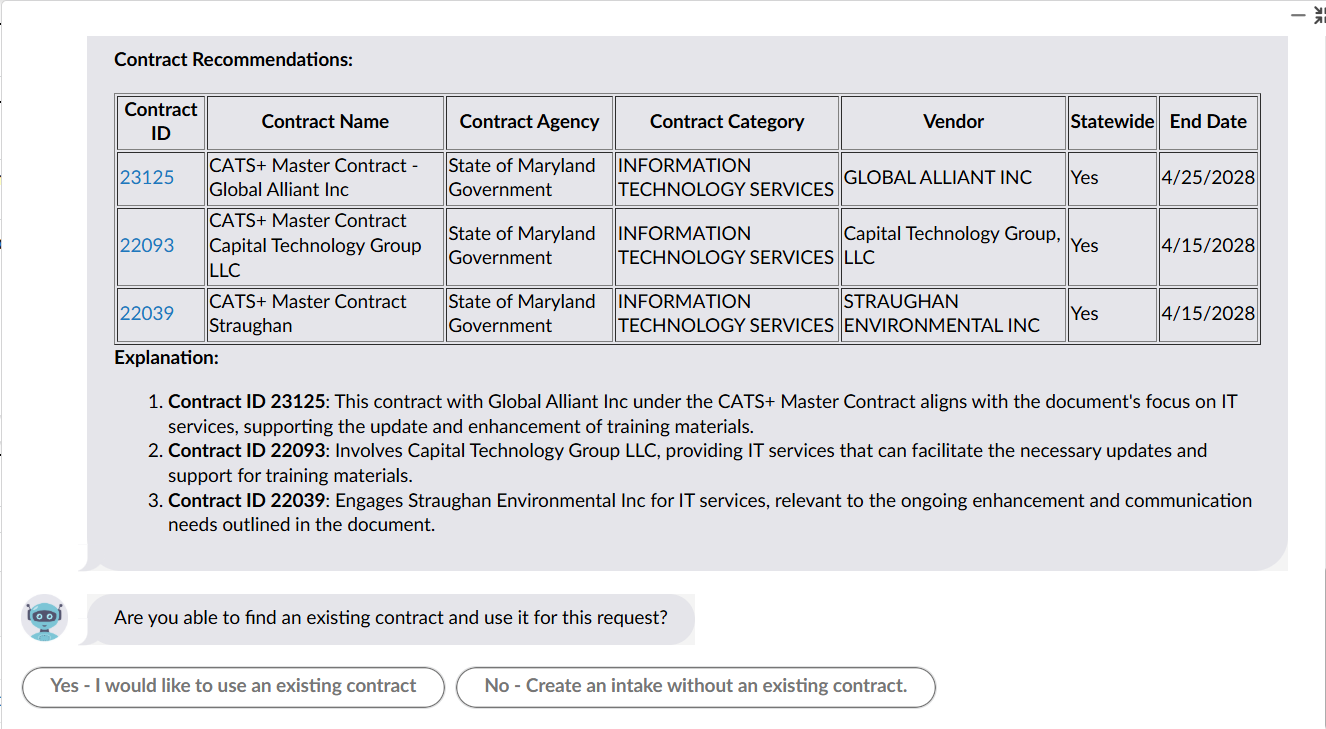Click the Statewide column header
Image resolution: width=1326 pixels, height=729 pixels.
[x=1112, y=122]
